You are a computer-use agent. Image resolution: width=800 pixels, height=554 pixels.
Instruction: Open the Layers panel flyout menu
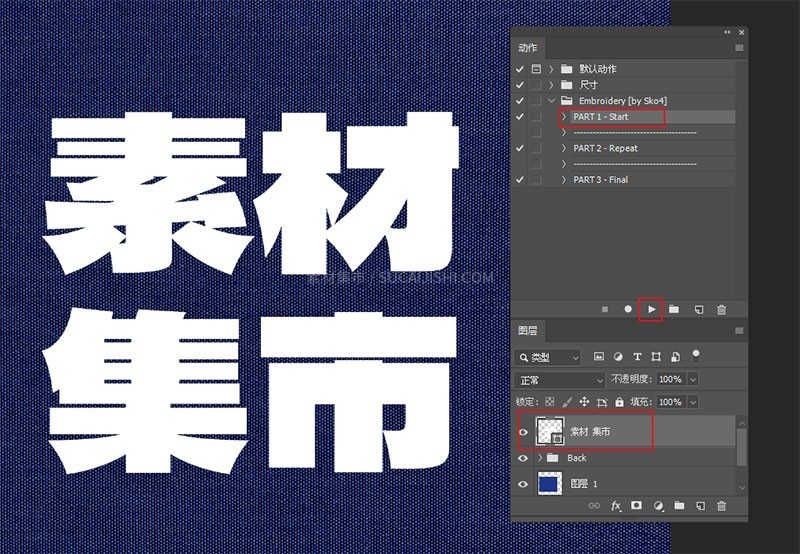pos(739,331)
